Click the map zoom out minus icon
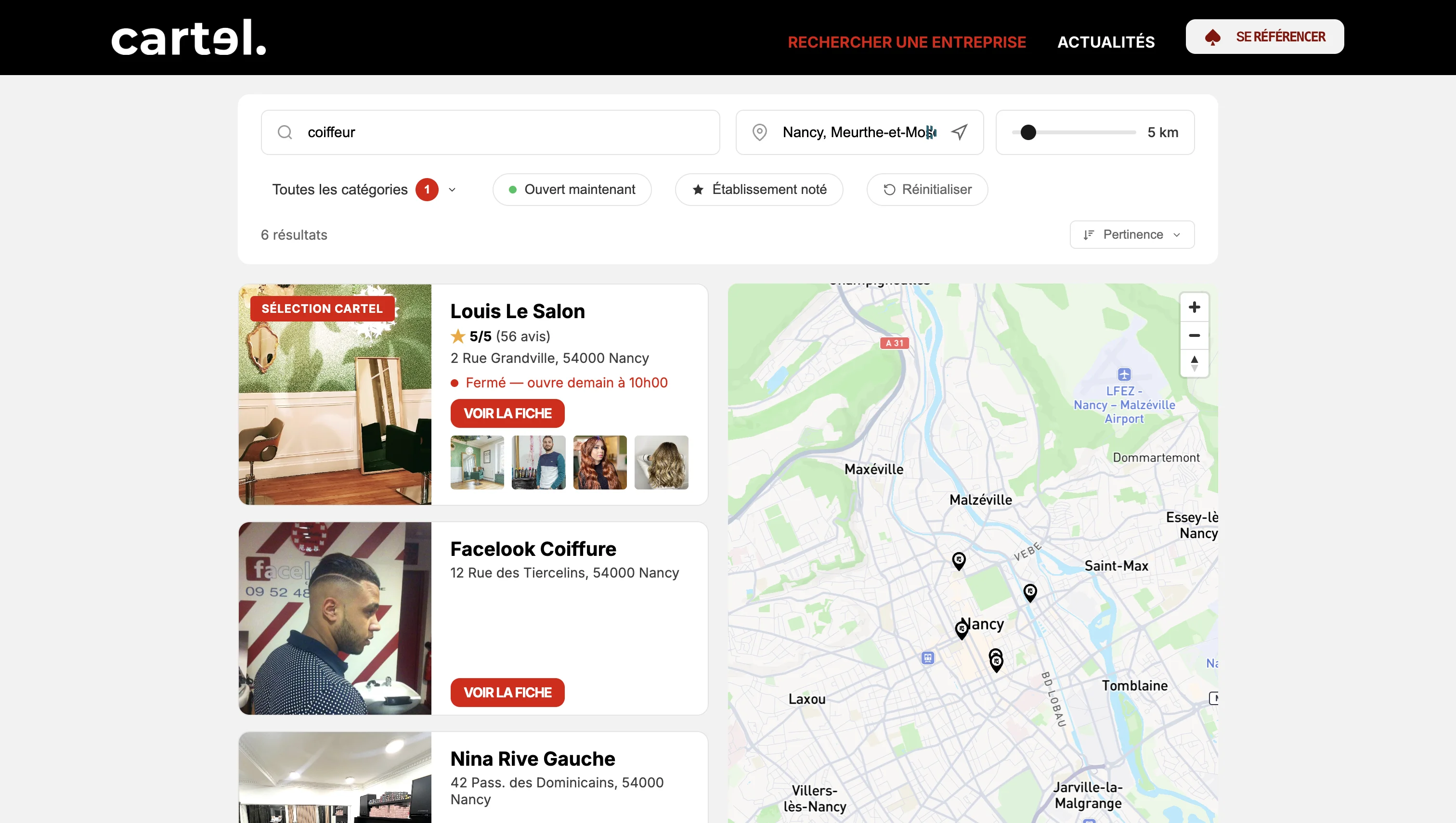Screen dimensions: 1456x823 (x=1194, y=335)
